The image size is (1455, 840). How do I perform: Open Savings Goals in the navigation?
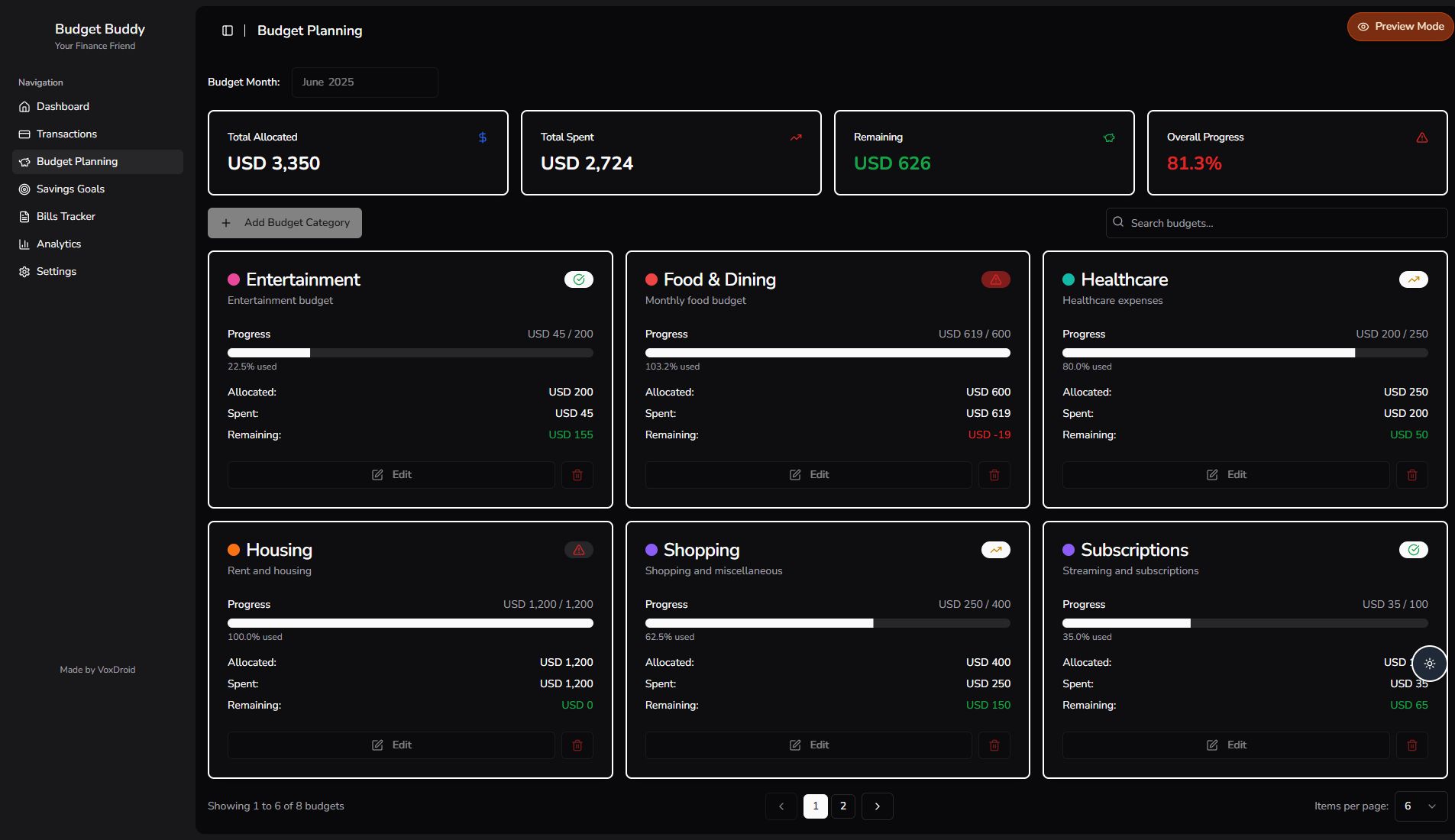tap(70, 189)
